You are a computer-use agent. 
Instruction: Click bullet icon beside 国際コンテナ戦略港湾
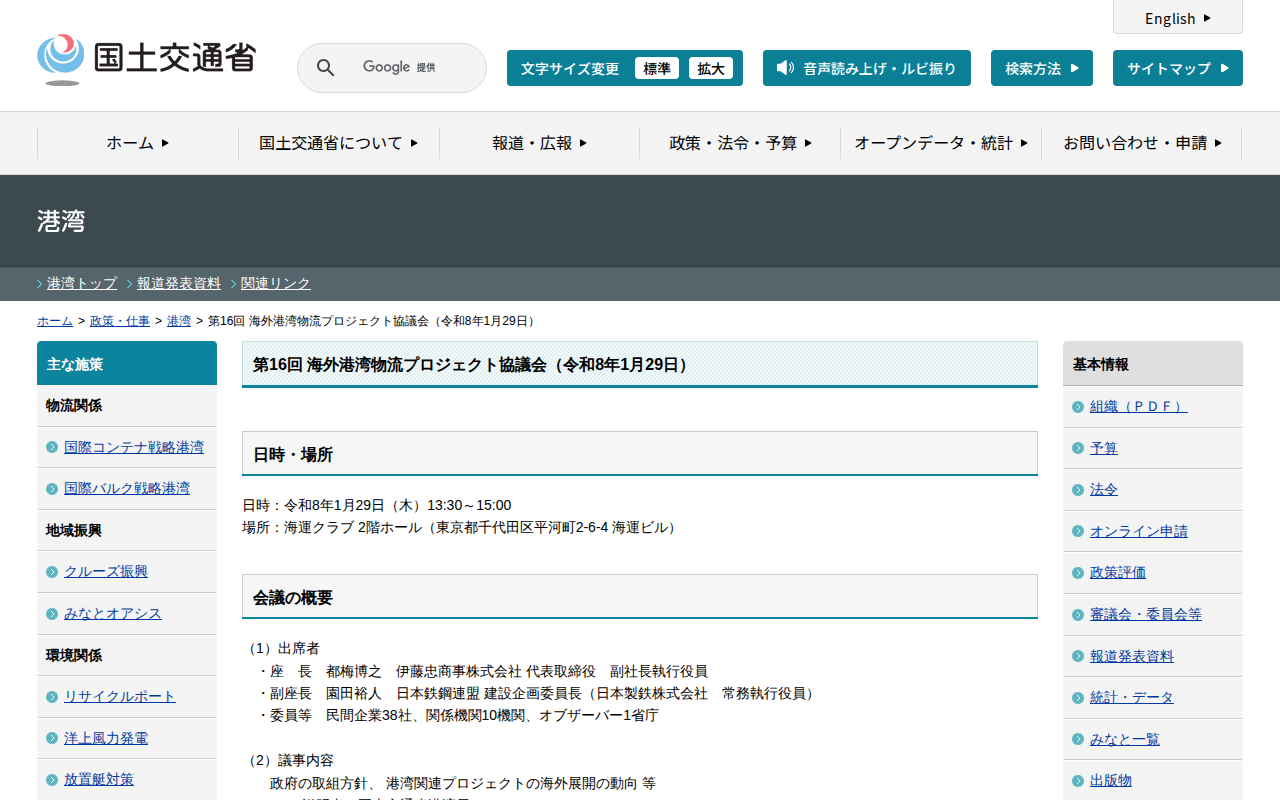coord(52,447)
